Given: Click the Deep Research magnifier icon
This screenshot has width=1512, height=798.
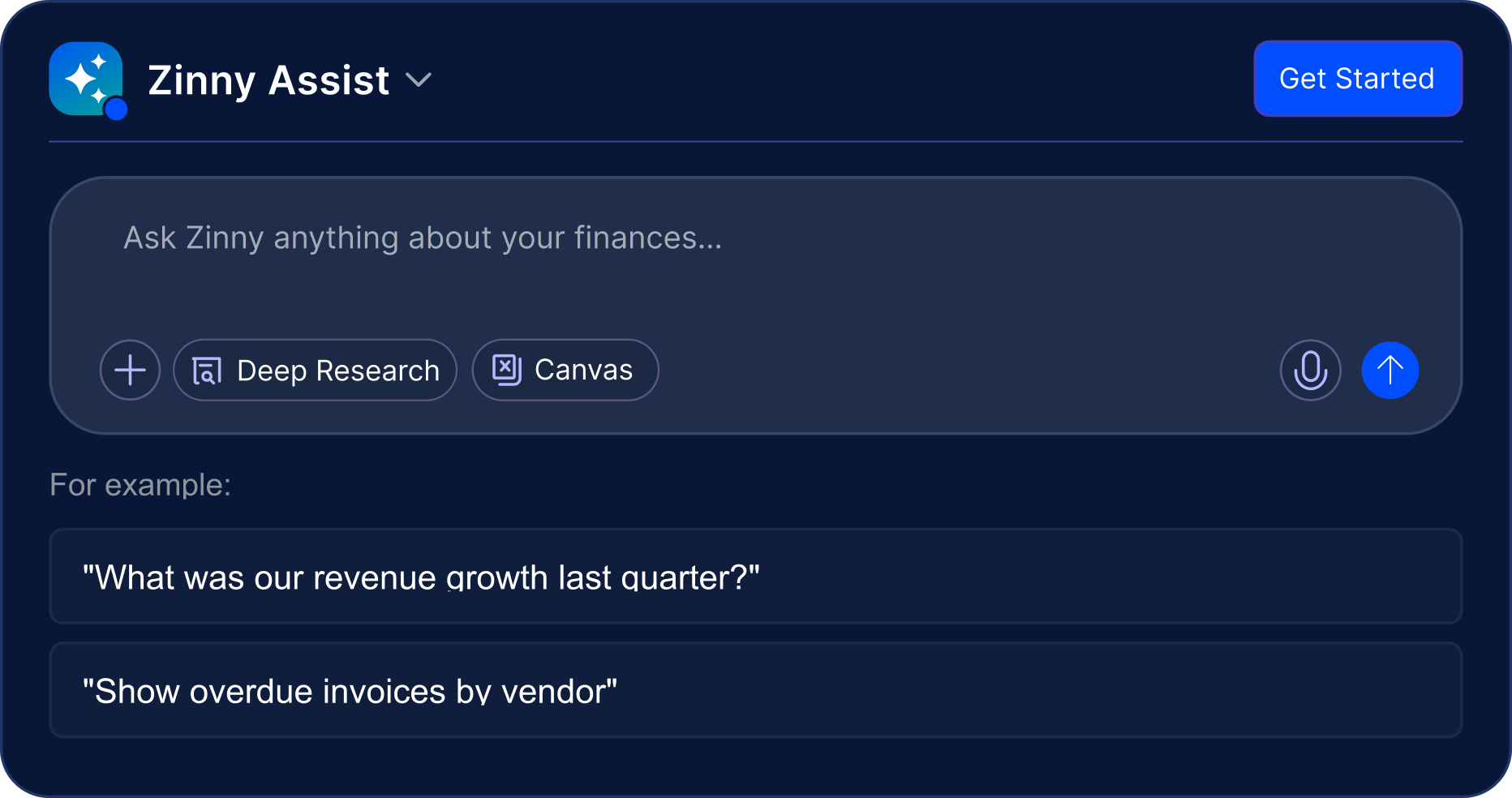Looking at the screenshot, I should [207, 371].
